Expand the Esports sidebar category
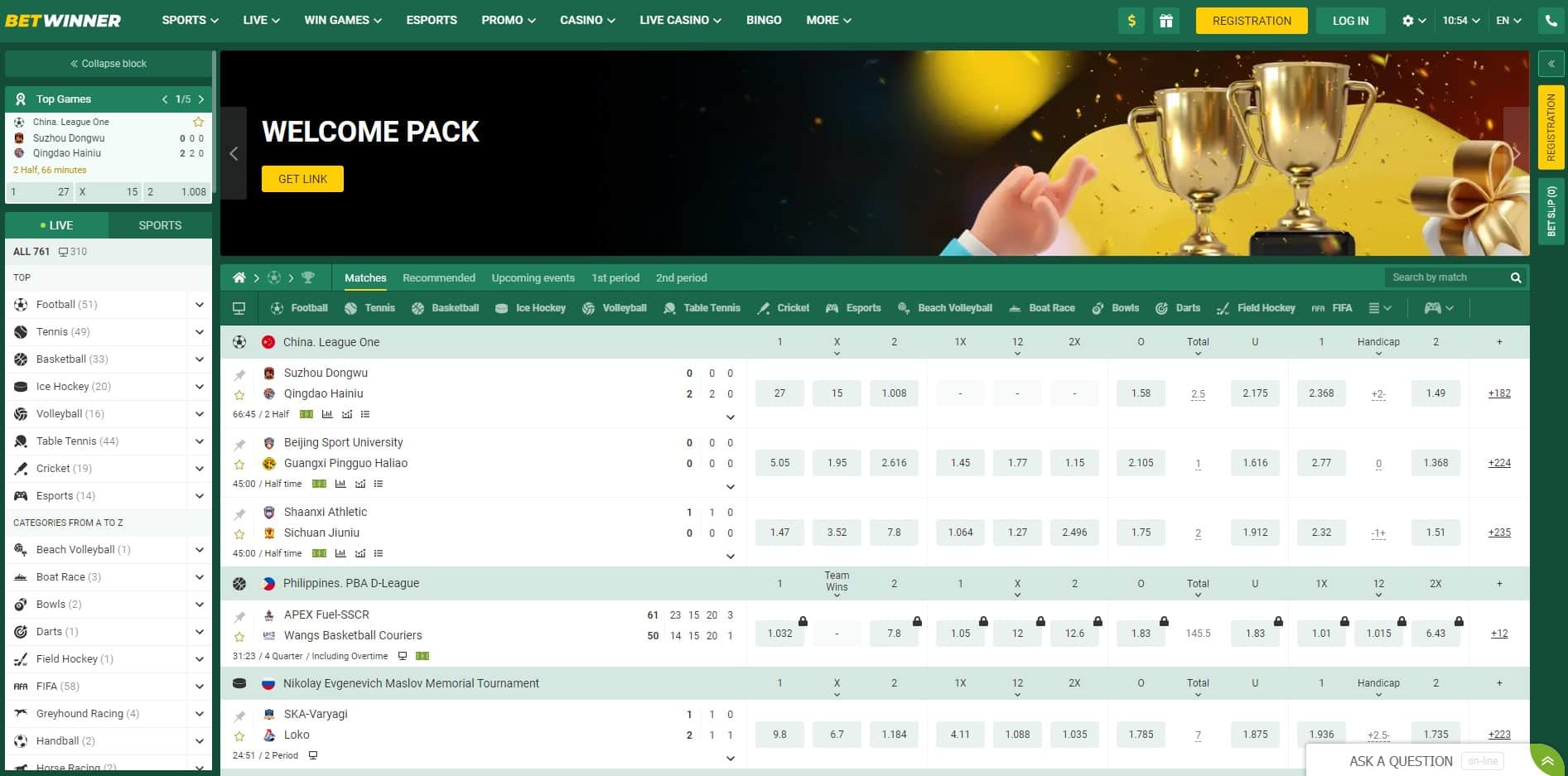Image resolution: width=1568 pixels, height=776 pixels. [199, 496]
